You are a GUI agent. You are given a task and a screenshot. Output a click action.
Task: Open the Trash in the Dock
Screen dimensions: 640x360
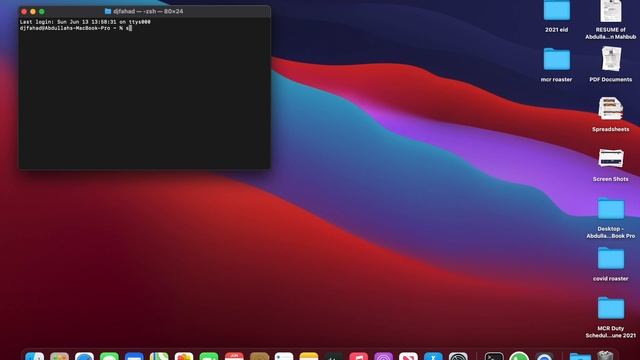[605, 356]
